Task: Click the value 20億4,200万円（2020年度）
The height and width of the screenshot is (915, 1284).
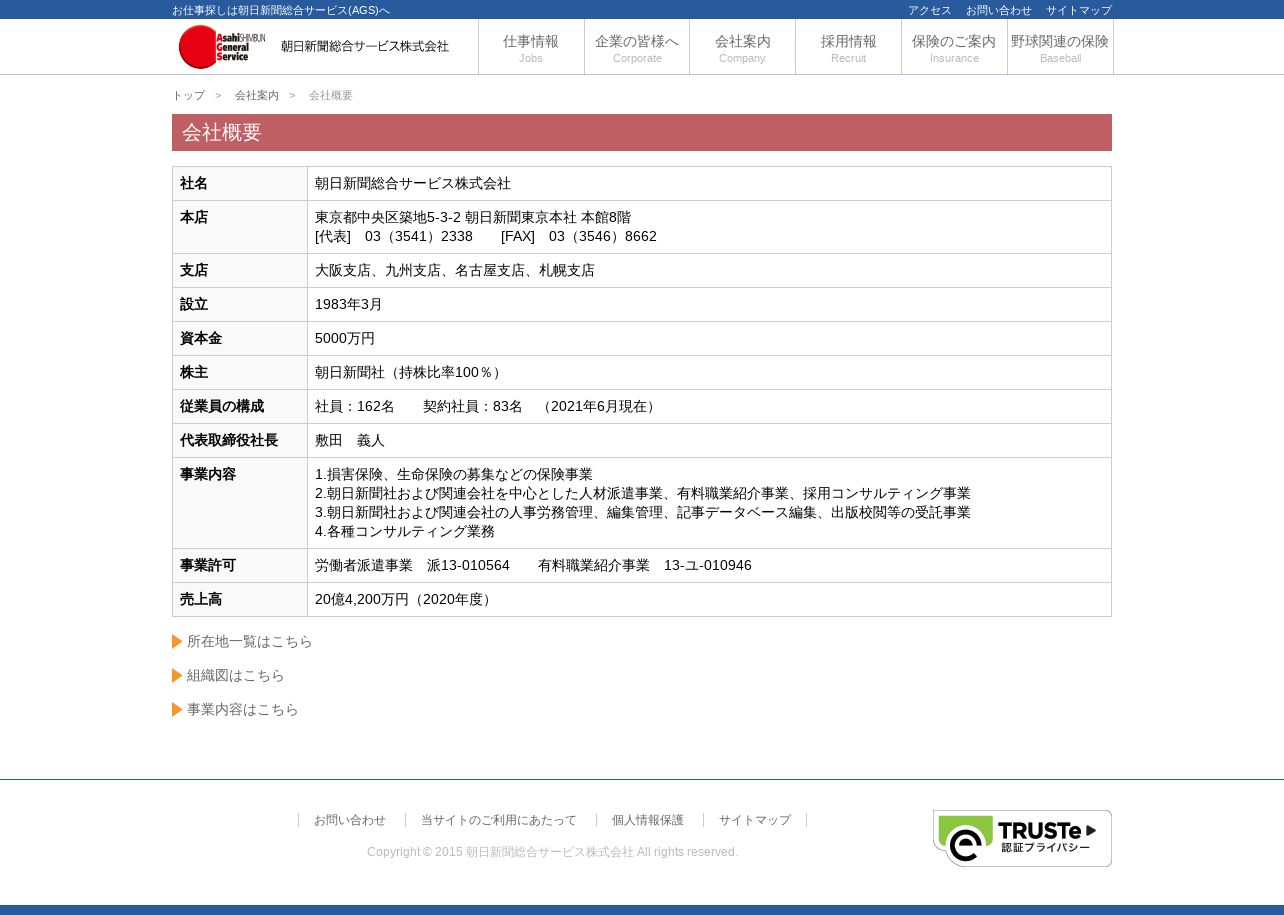Action: click(406, 600)
